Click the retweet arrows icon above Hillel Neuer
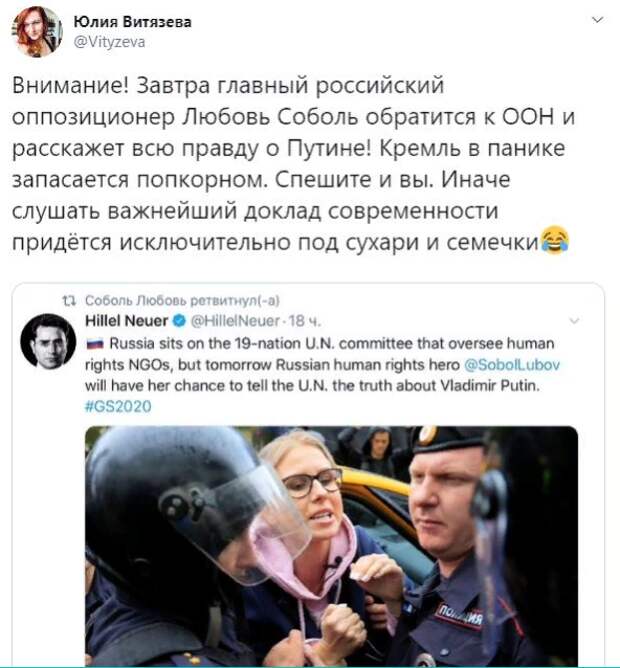 (69, 301)
